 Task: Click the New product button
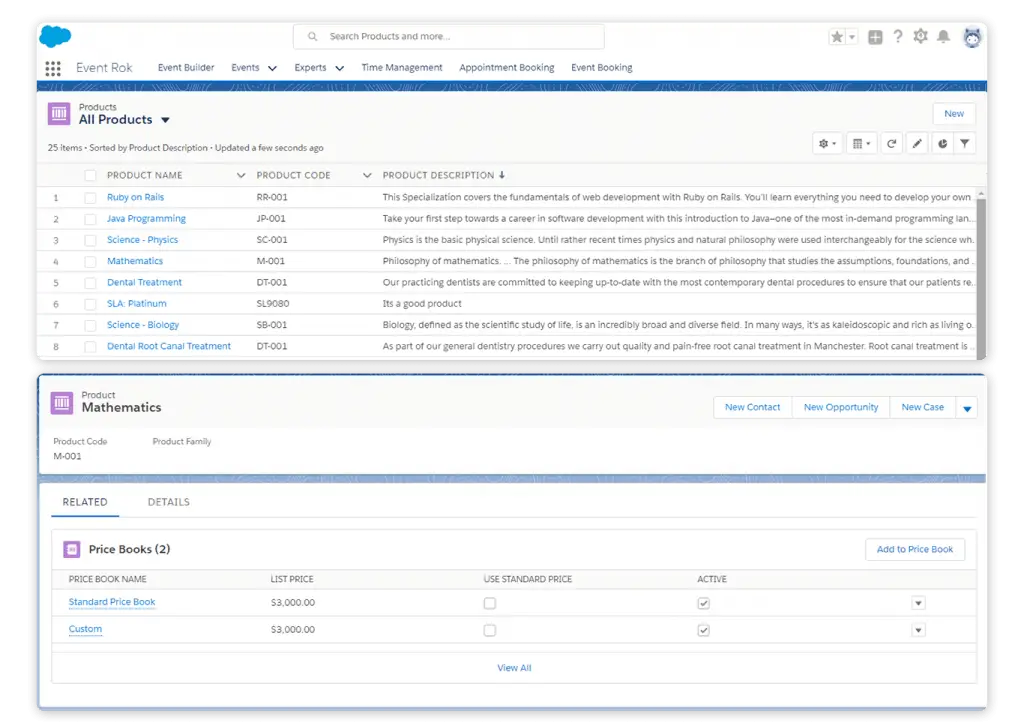coord(953,114)
